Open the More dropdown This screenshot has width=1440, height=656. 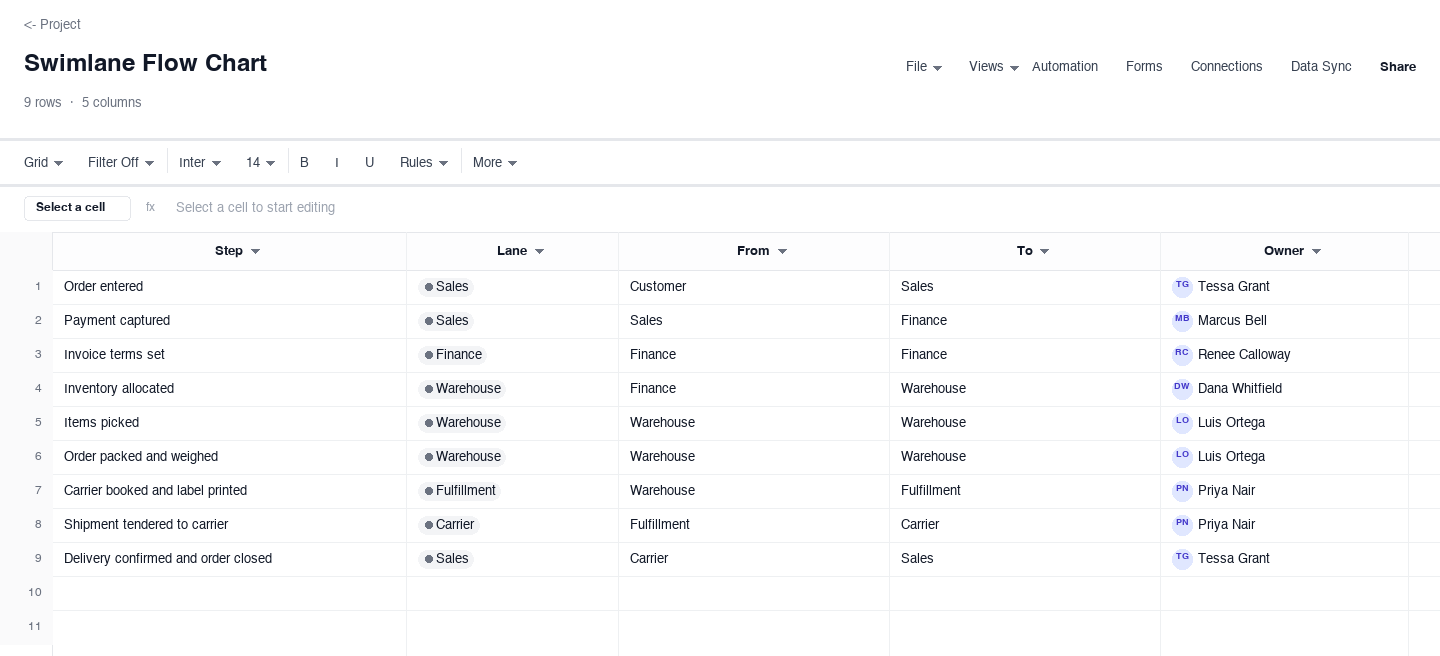click(x=495, y=163)
